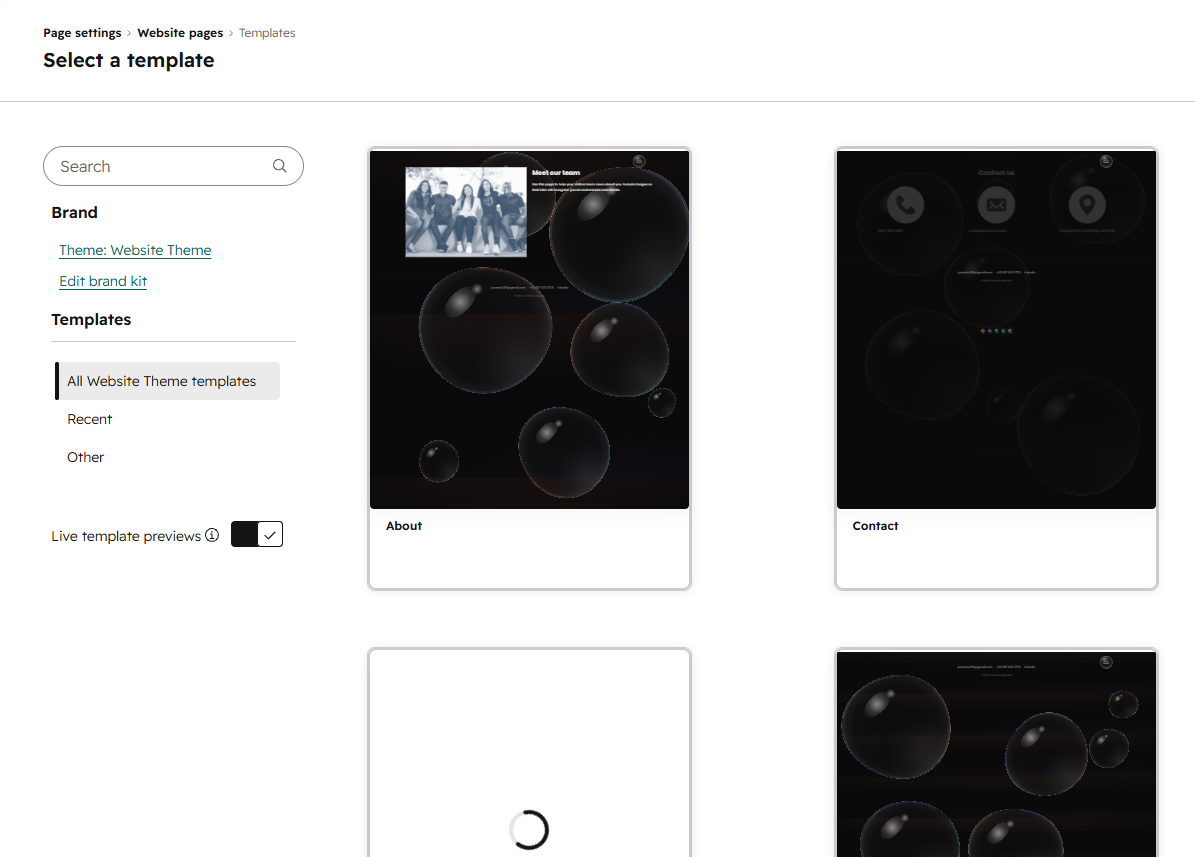The width and height of the screenshot is (1195, 857).
Task: Select the Recent templates filter
Action: (89, 419)
